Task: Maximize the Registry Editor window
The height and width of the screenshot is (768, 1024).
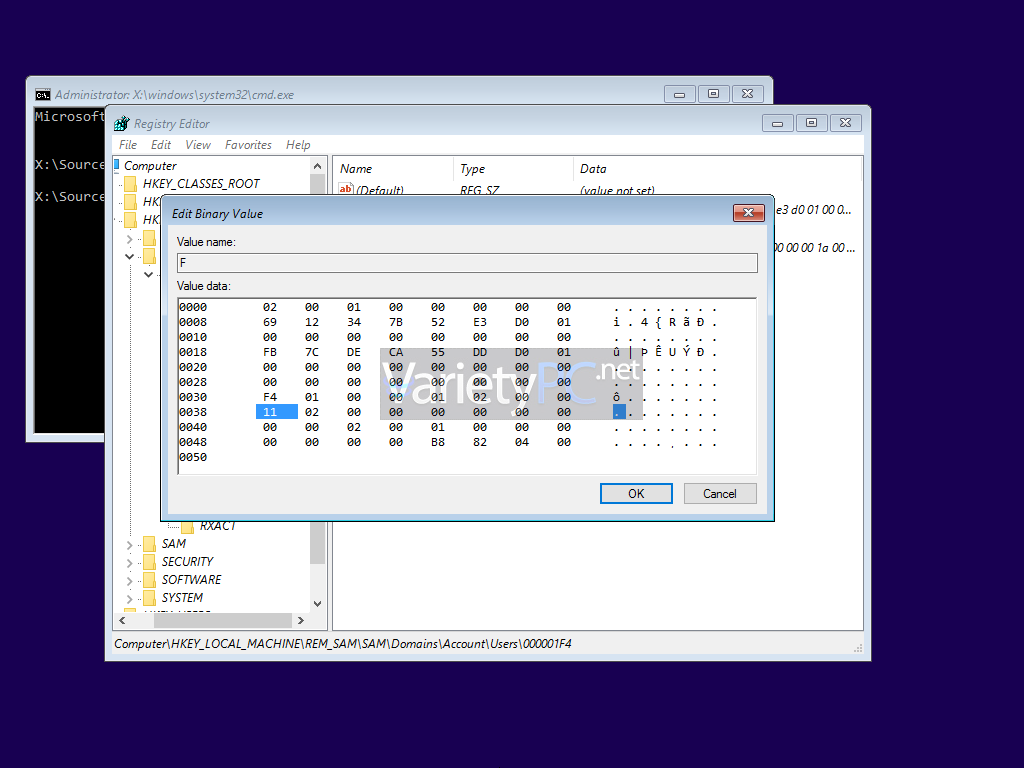Action: [811, 123]
